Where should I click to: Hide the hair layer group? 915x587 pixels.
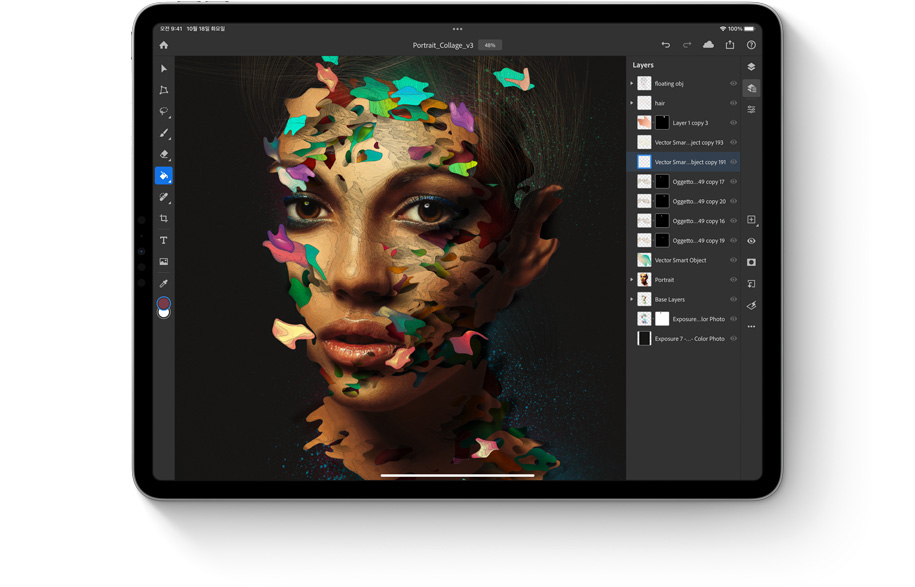(734, 103)
